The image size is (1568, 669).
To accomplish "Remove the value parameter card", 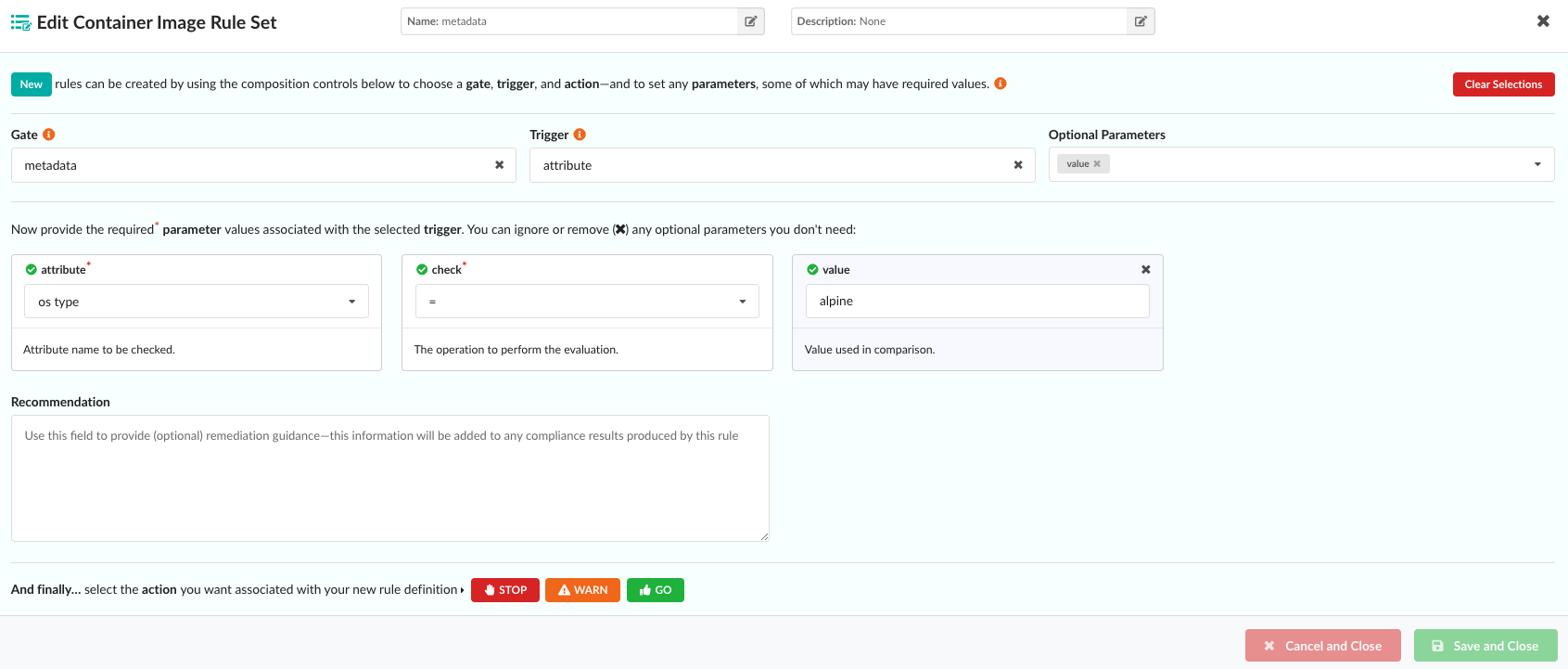I will click(1145, 269).
